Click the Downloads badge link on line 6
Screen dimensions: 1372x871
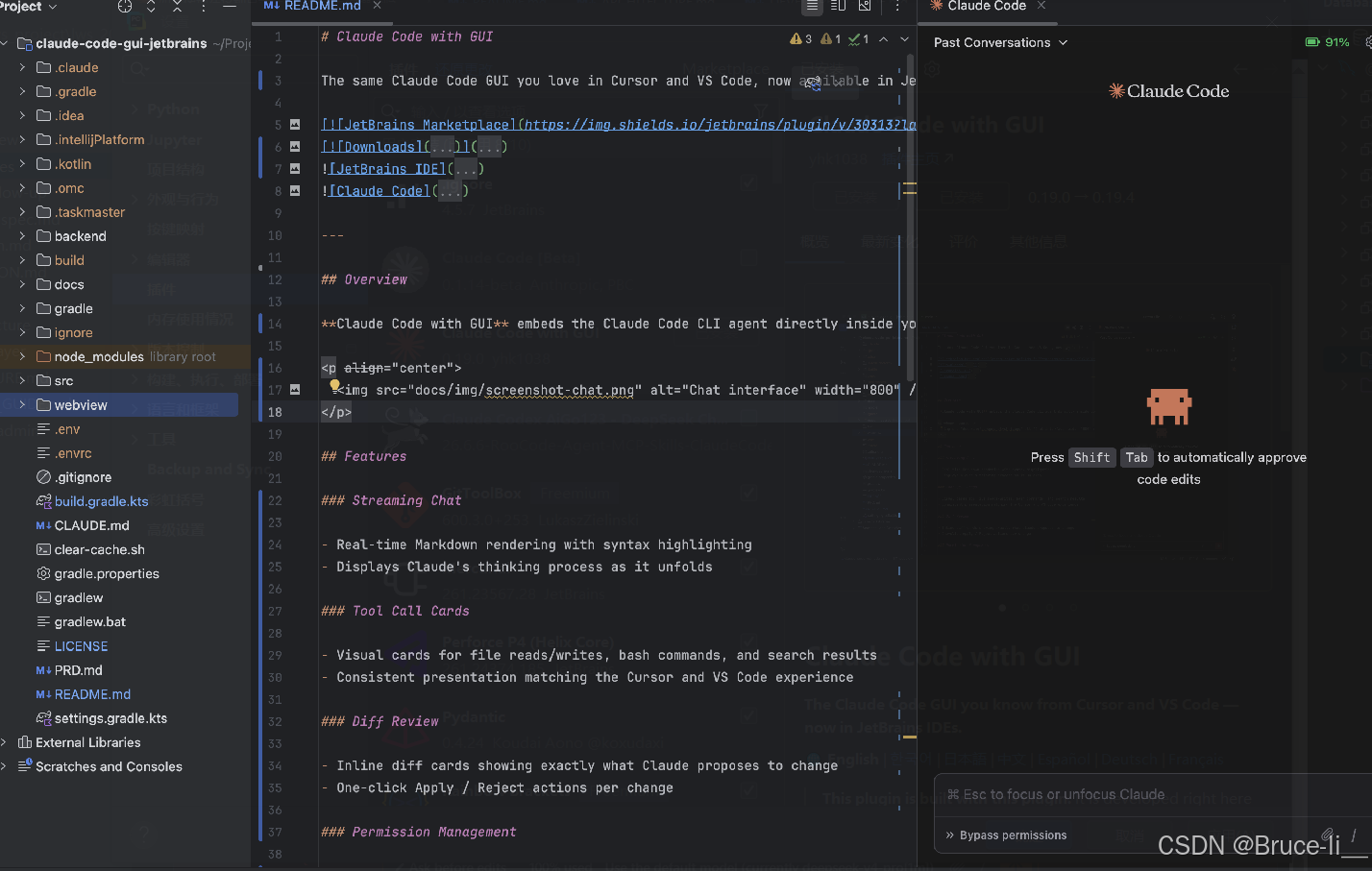coord(371,147)
